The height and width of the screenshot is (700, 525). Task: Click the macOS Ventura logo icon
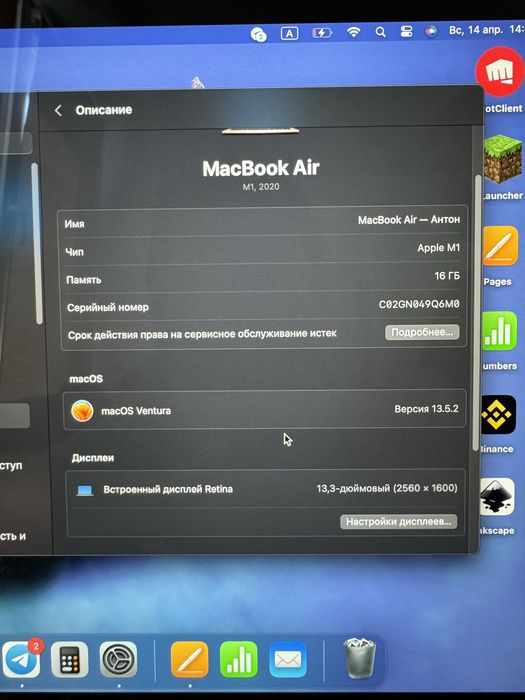[x=82, y=411]
